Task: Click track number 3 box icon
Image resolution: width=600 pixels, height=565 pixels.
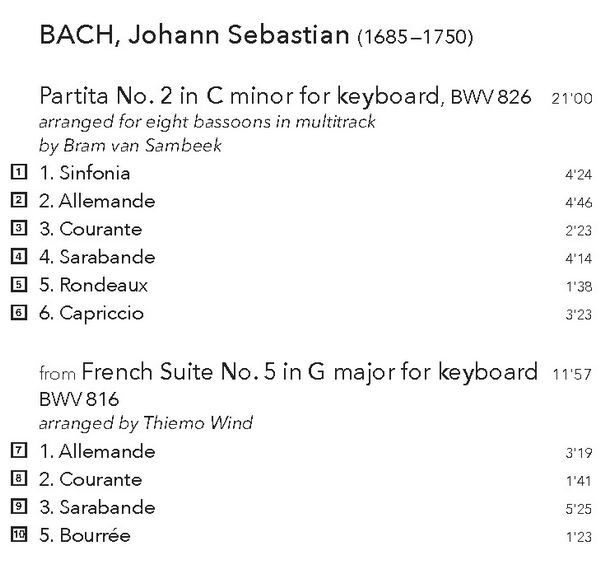Action: coord(19,228)
